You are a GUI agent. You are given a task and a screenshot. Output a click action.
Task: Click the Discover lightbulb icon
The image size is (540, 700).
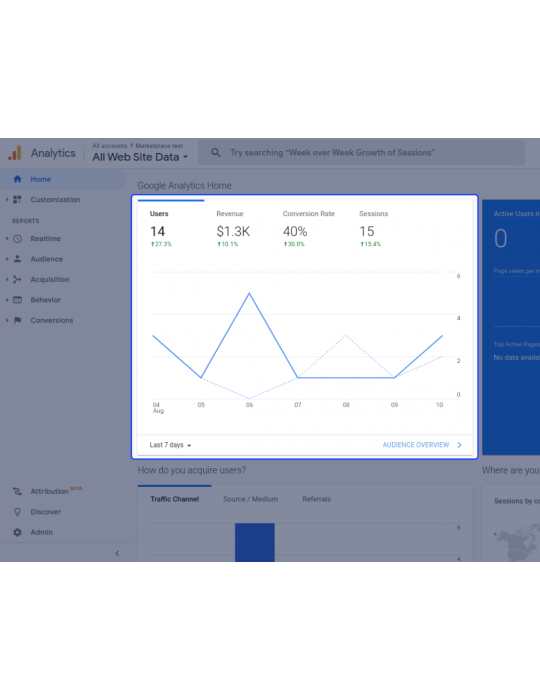[x=17, y=512]
